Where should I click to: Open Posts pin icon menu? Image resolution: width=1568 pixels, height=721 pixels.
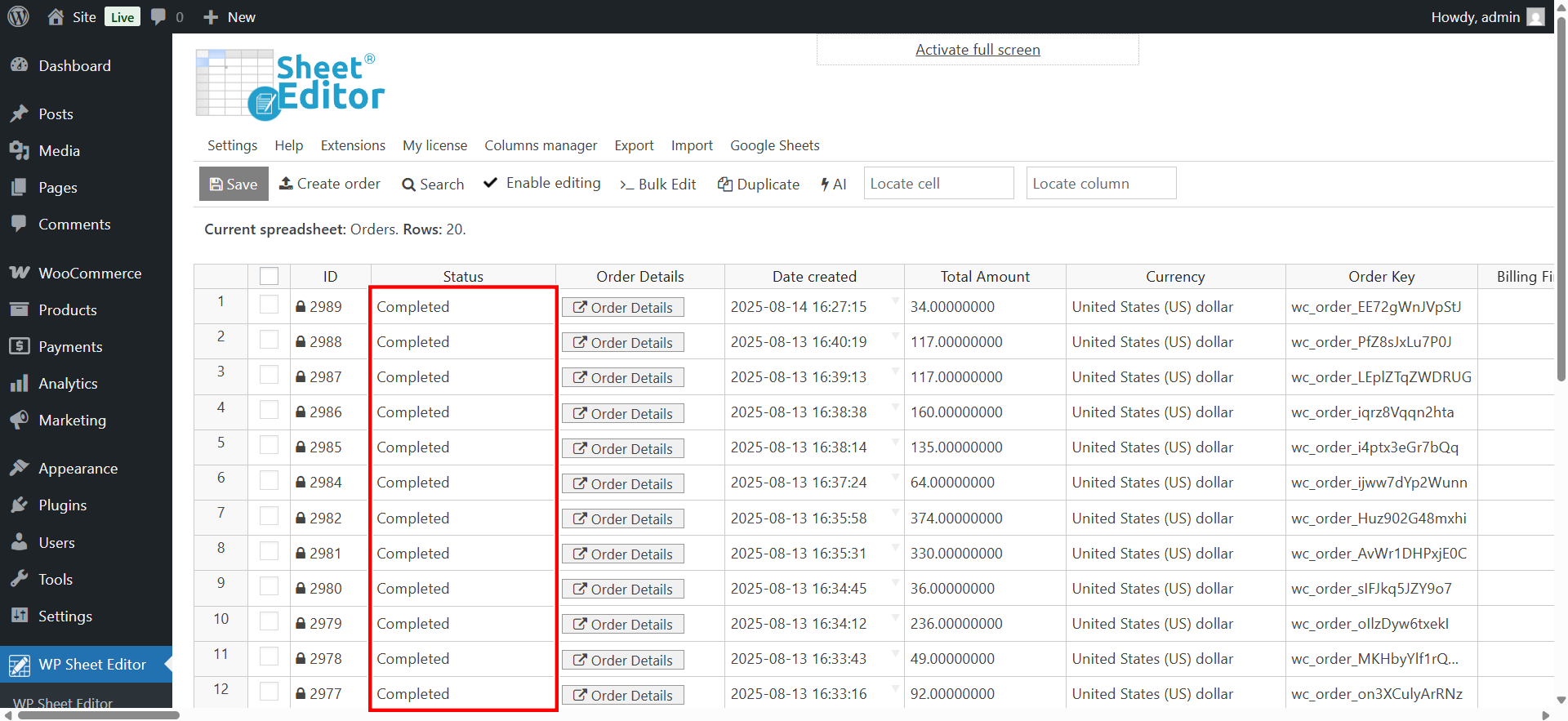[19, 113]
